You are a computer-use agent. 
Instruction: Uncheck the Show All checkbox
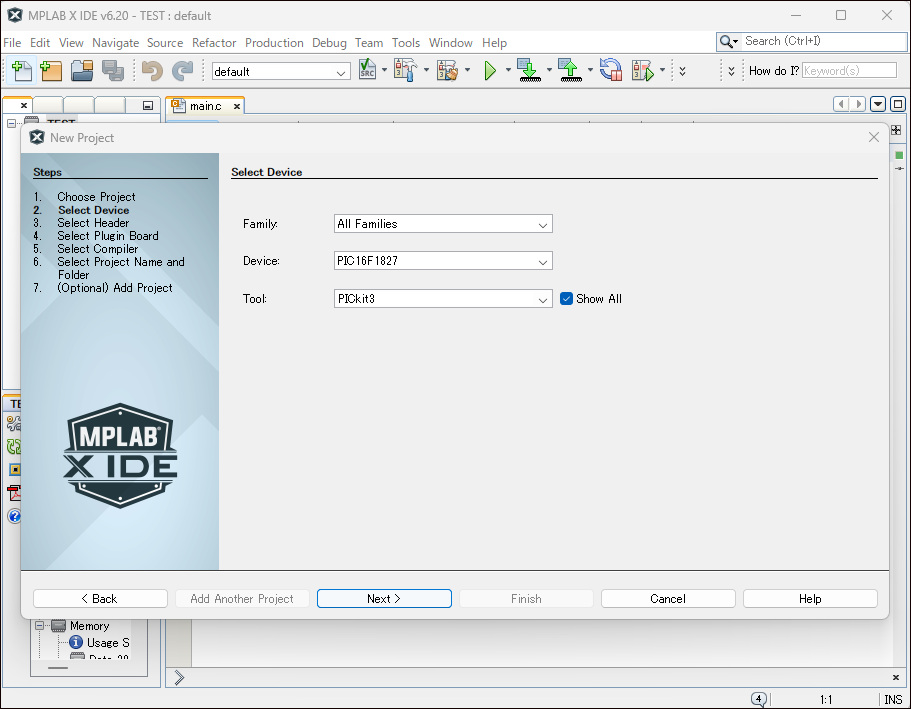566,299
